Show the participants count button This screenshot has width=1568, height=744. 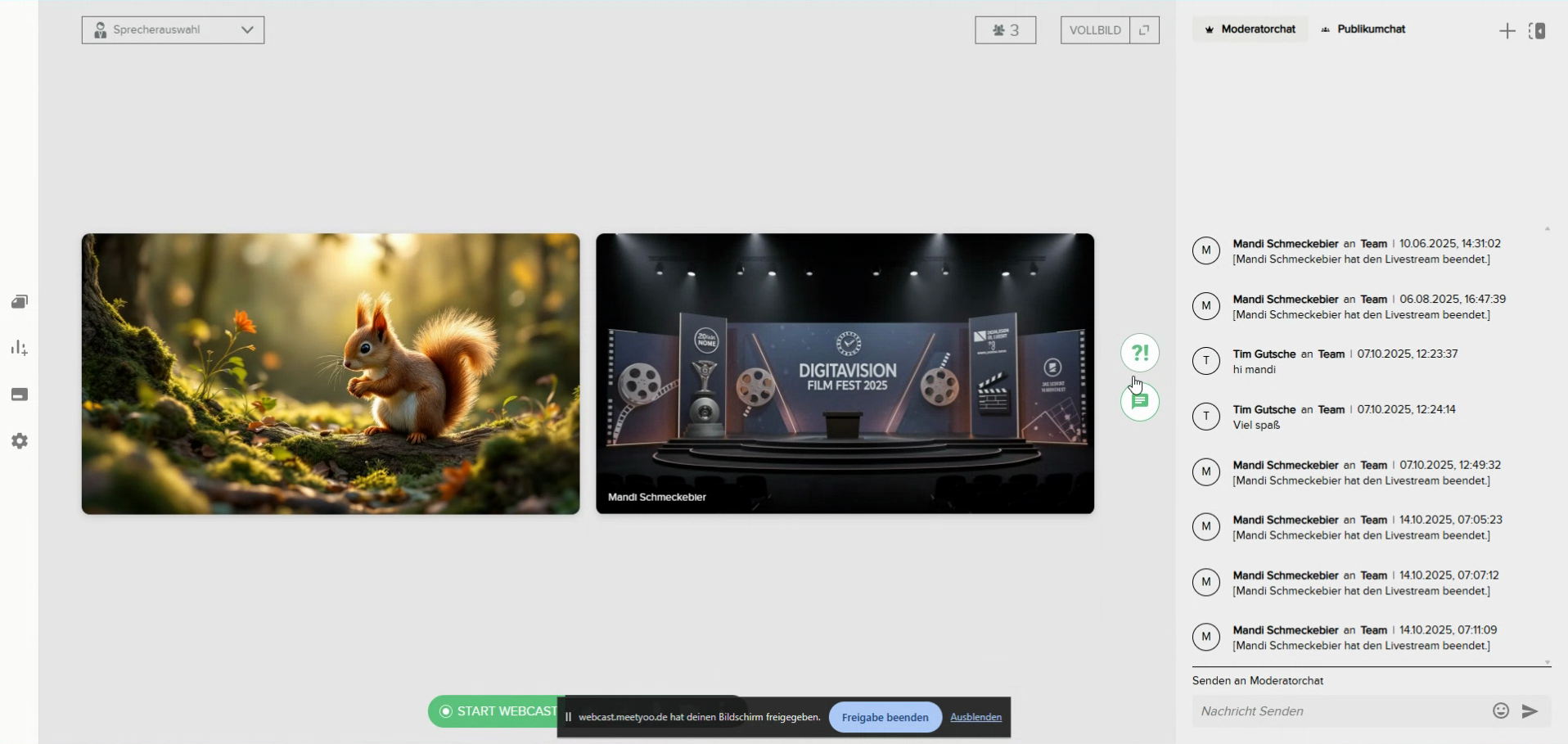click(1005, 30)
